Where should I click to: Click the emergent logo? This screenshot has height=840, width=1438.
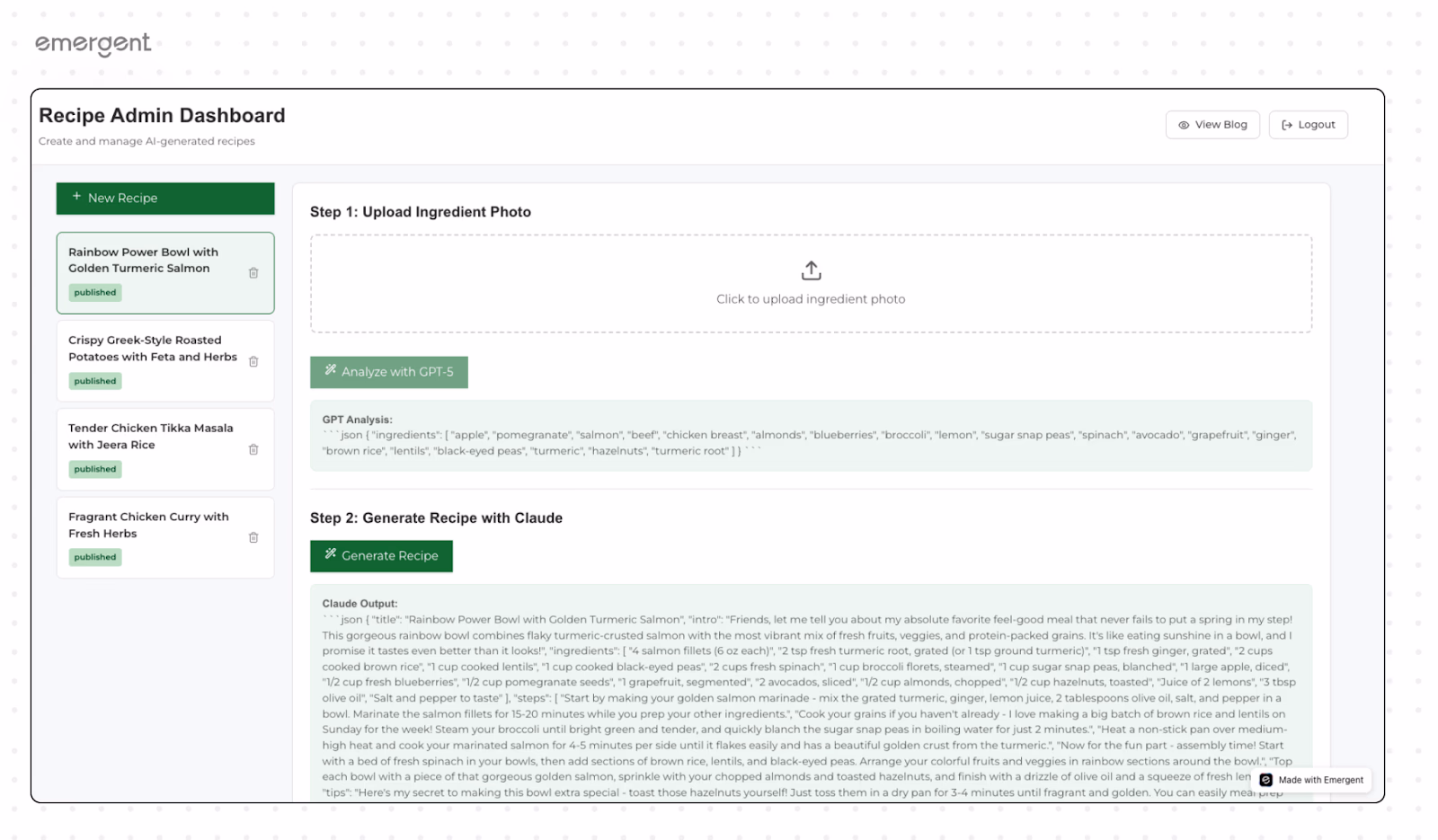pyautogui.click(x=93, y=44)
